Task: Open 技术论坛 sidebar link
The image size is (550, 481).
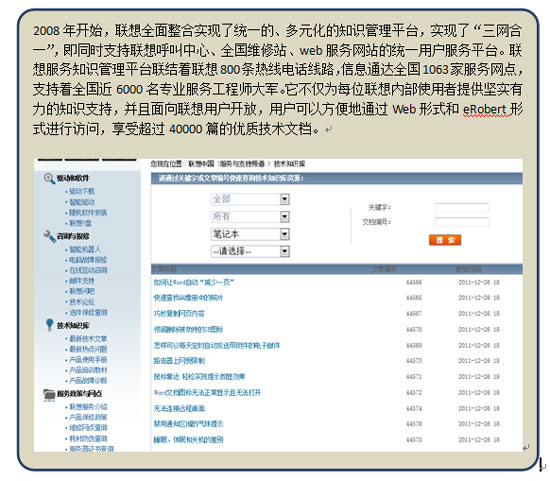Action: pos(82,302)
